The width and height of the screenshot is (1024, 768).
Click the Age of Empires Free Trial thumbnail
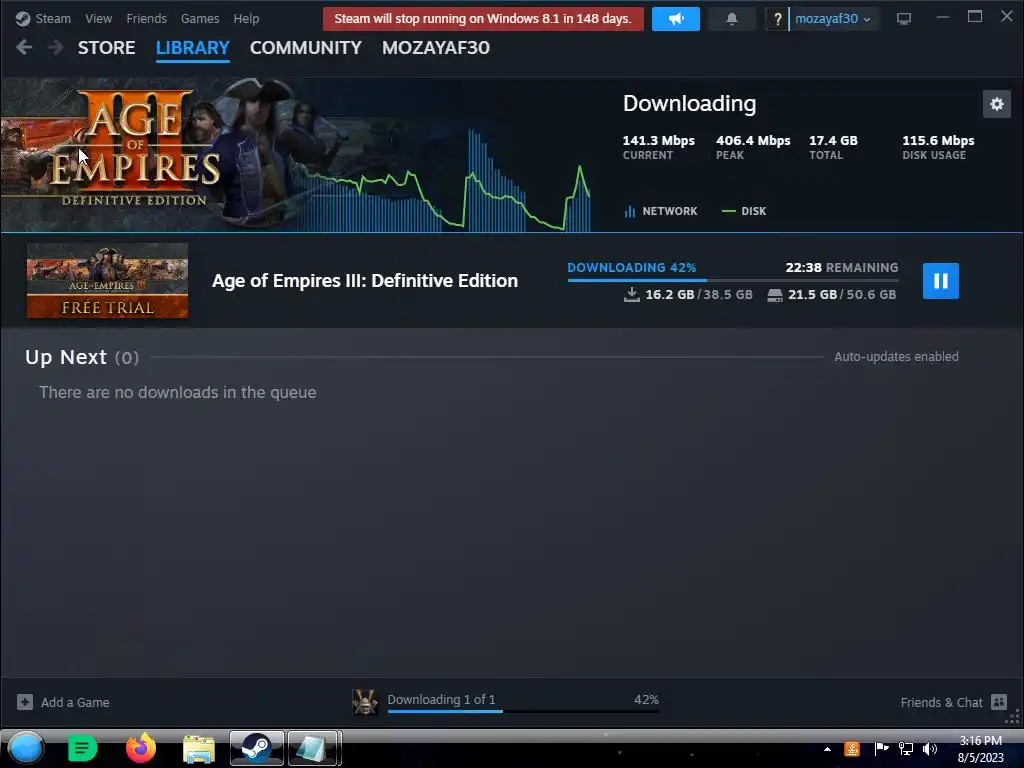tap(107, 281)
